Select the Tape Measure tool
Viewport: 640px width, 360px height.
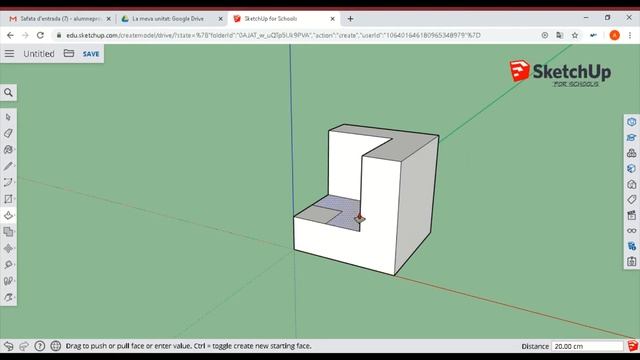(x=8, y=264)
